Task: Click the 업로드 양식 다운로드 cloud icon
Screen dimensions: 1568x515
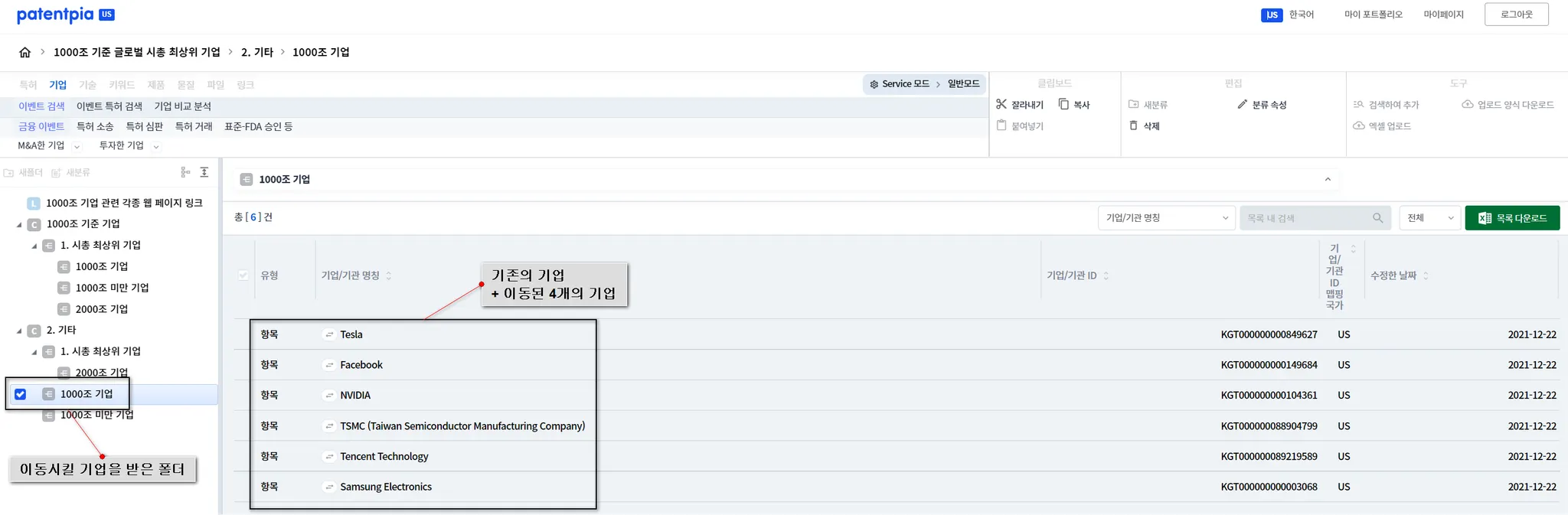Action: [x=1468, y=104]
